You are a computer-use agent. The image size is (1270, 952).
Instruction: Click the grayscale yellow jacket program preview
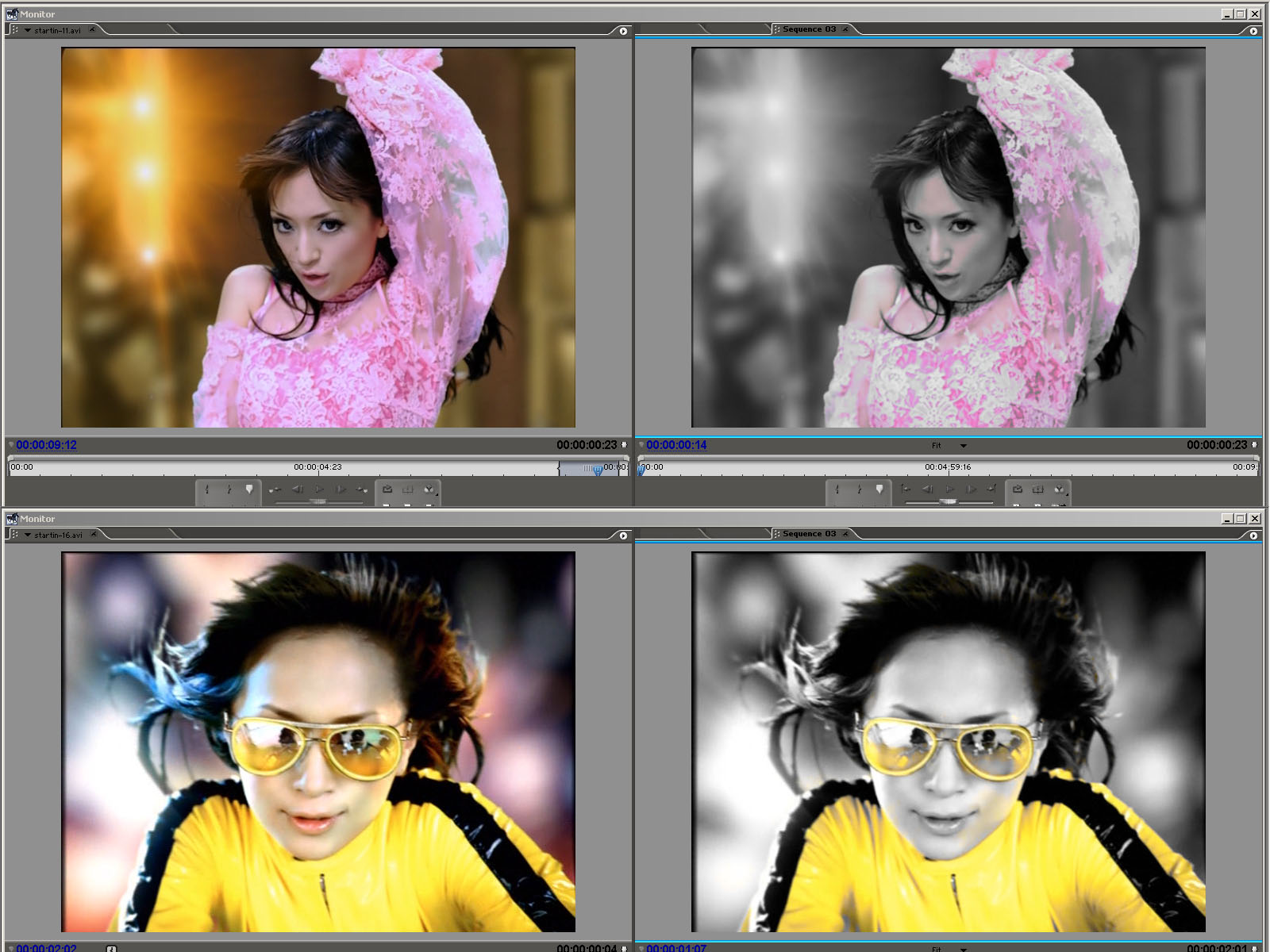click(949, 742)
